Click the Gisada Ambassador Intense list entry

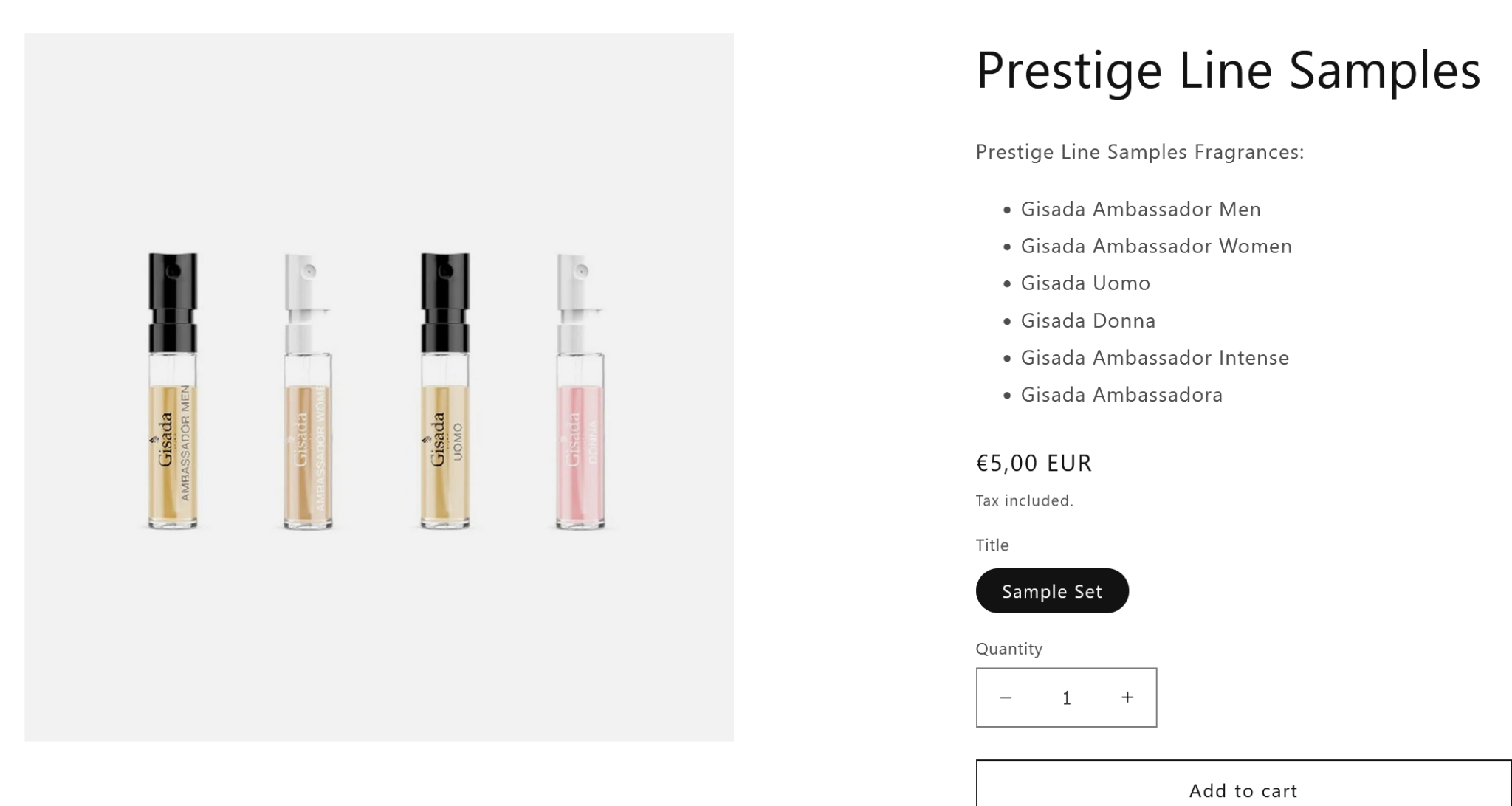pos(1154,358)
